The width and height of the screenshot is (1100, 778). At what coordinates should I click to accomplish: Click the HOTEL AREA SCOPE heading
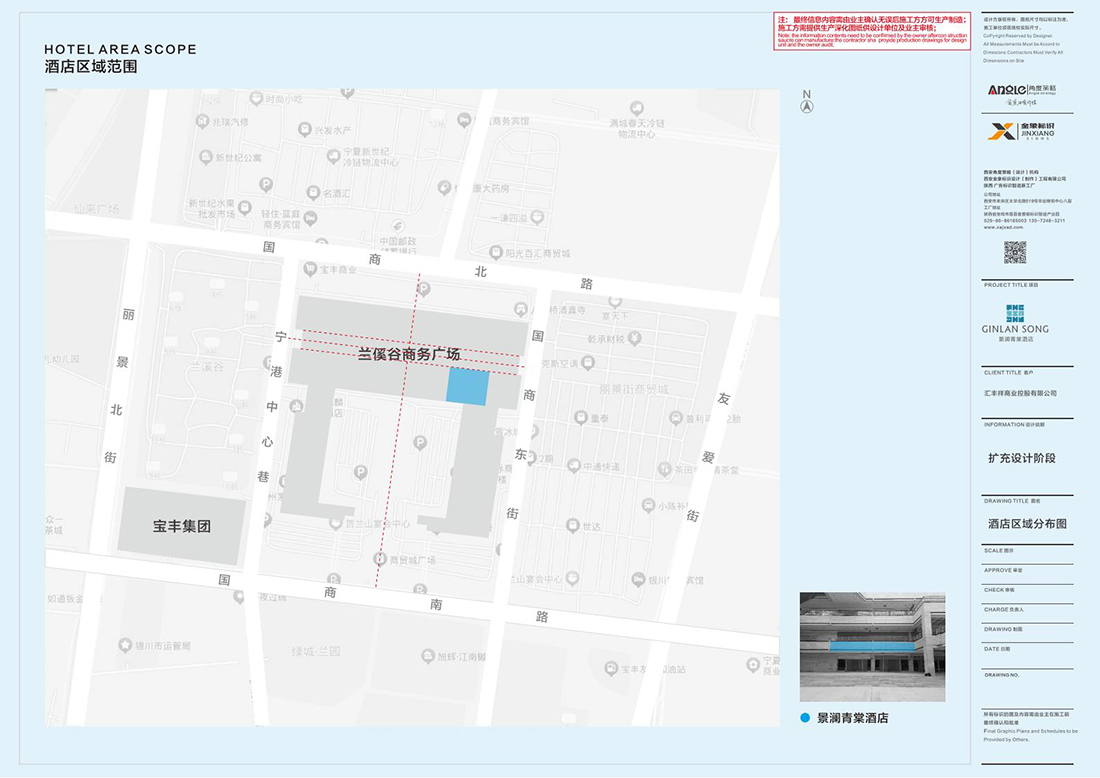tap(121, 49)
